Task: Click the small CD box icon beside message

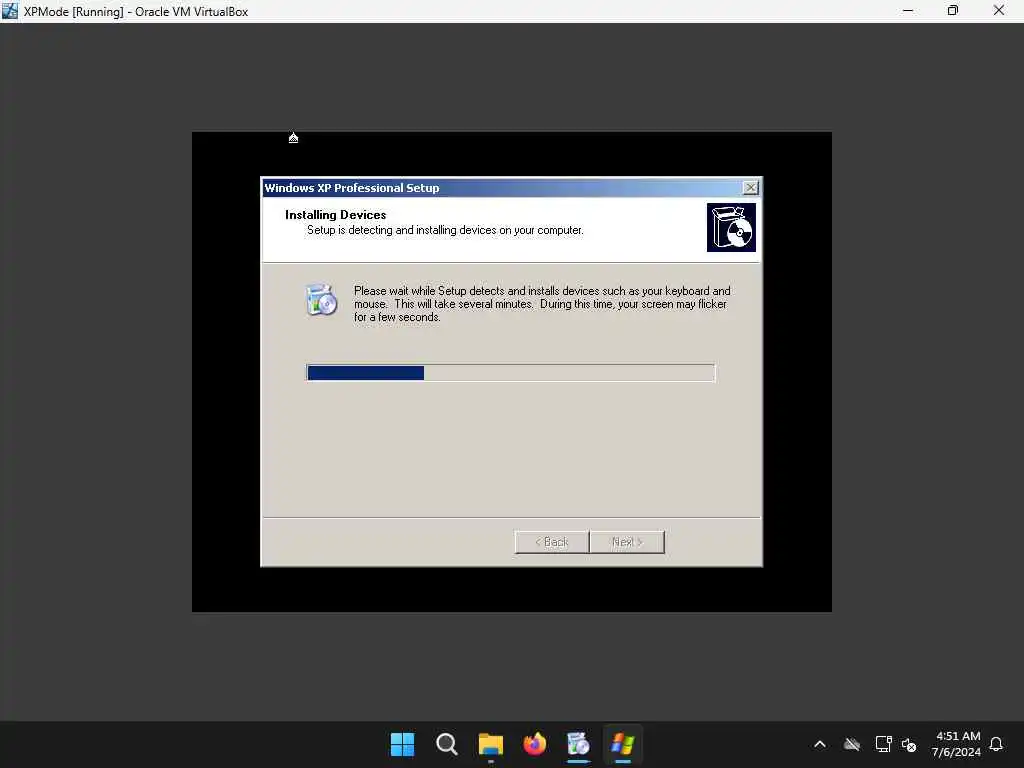Action: (x=321, y=300)
